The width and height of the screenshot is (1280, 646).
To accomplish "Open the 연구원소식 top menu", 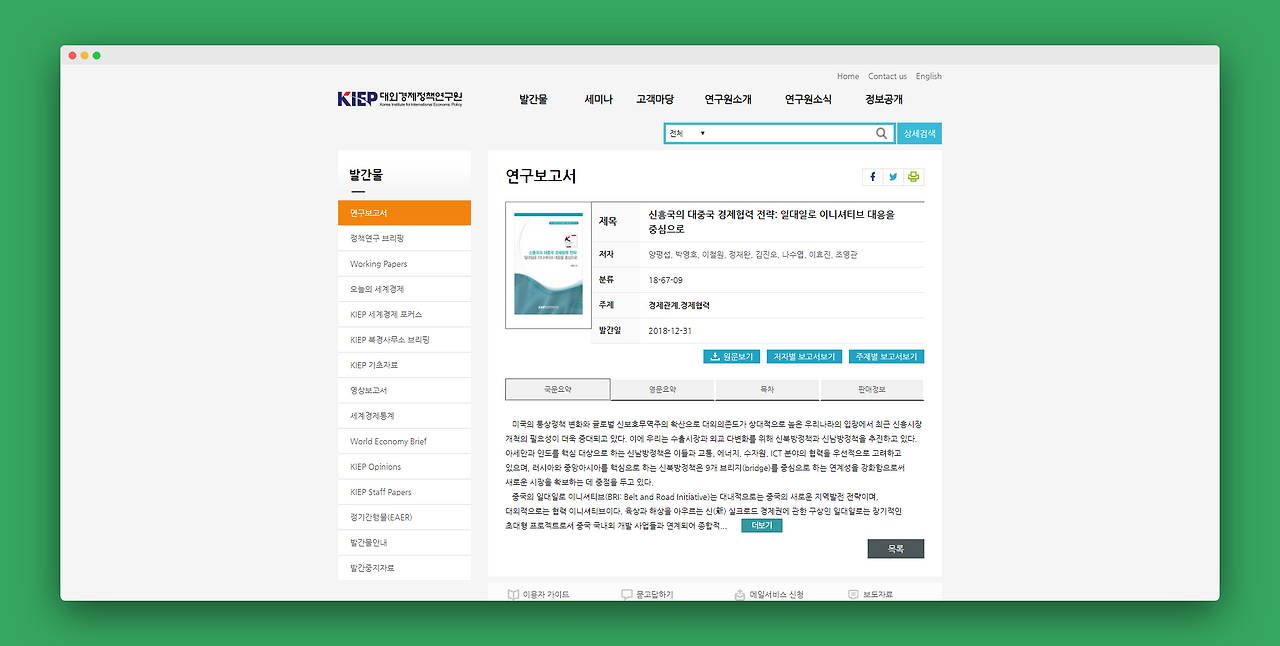I will [808, 99].
